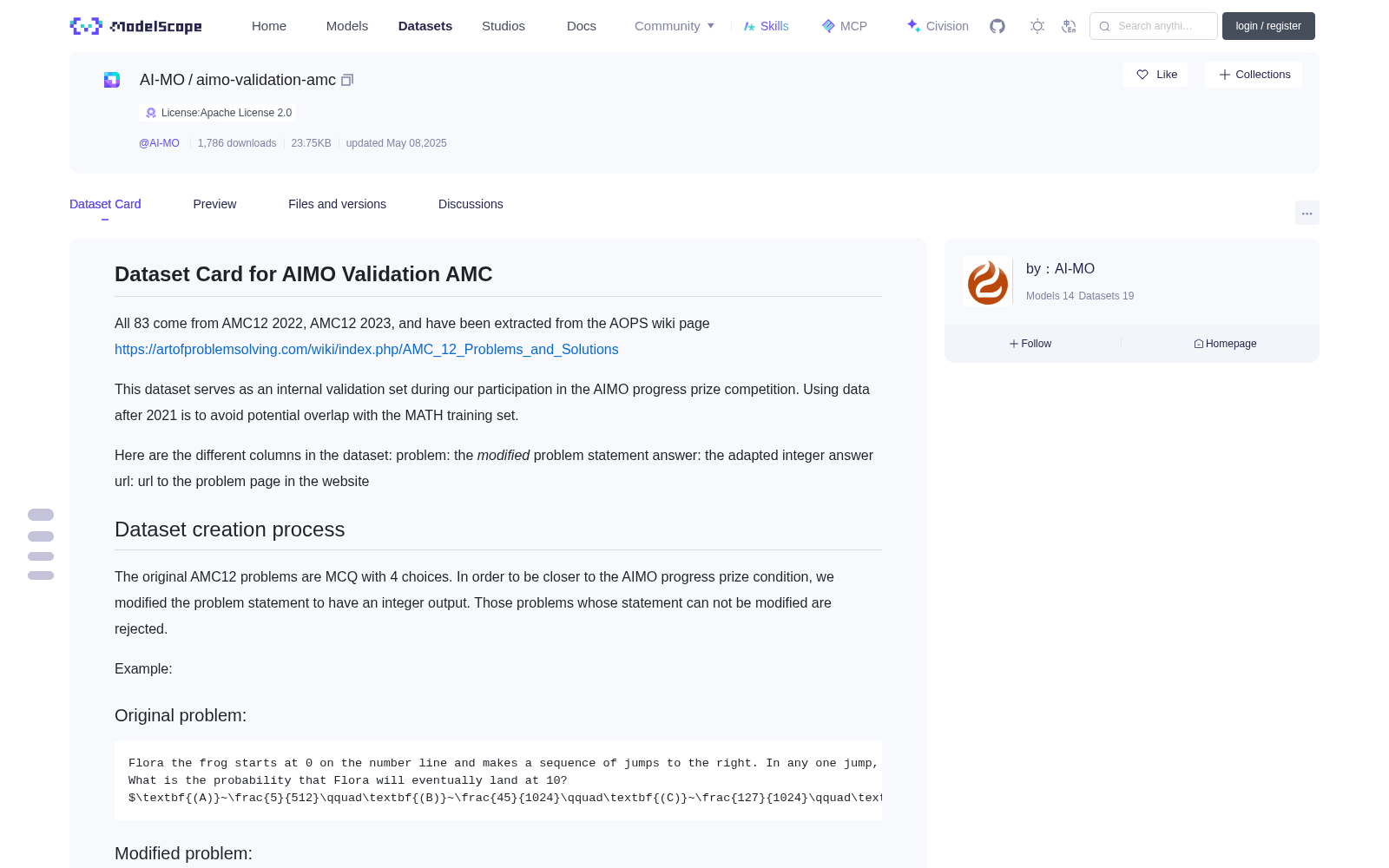Click the 'Dataset creation process' heading
The width and height of the screenshot is (1389, 868).
229,529
